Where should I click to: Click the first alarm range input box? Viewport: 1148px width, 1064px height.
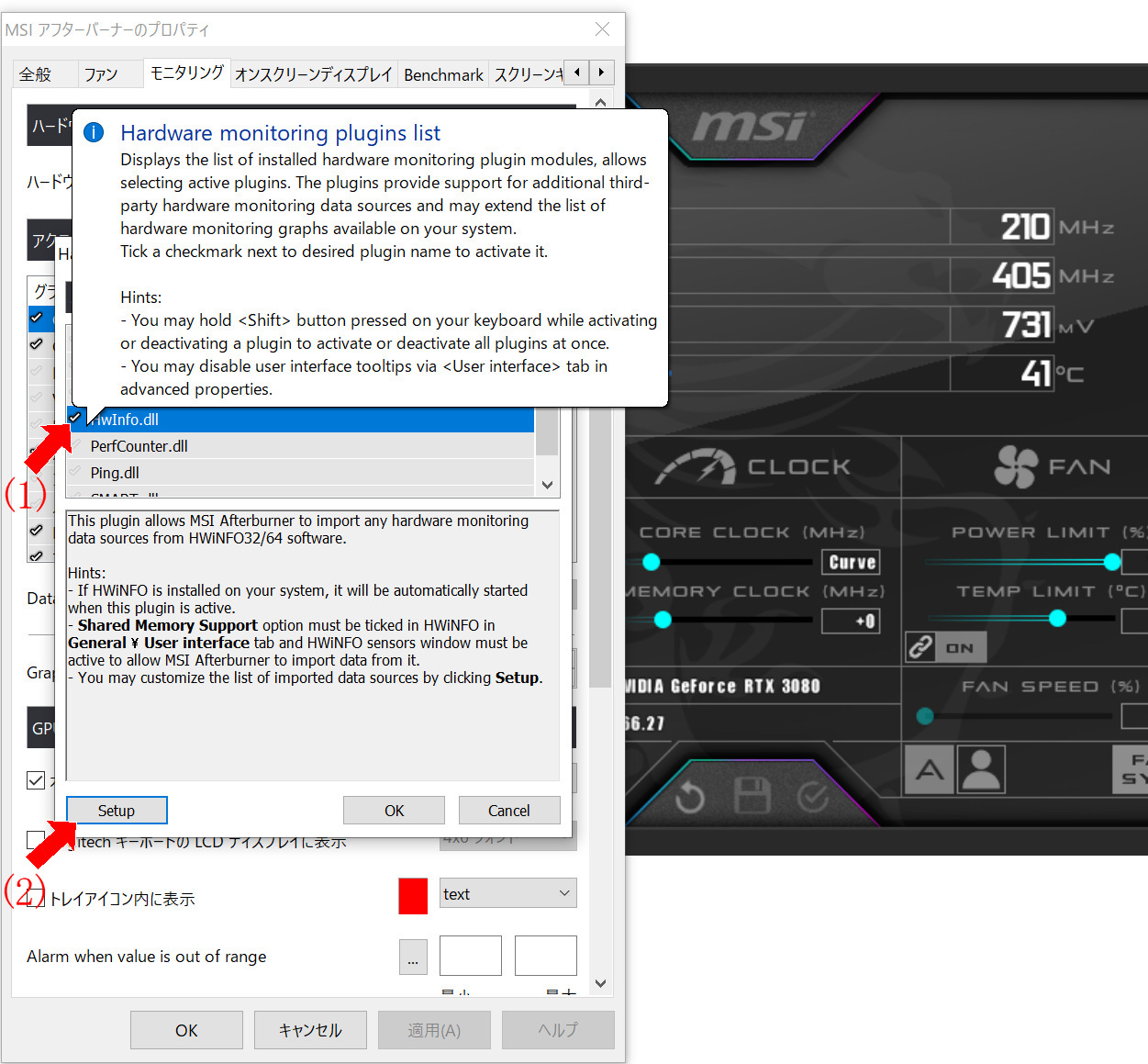pyautogui.click(x=471, y=956)
